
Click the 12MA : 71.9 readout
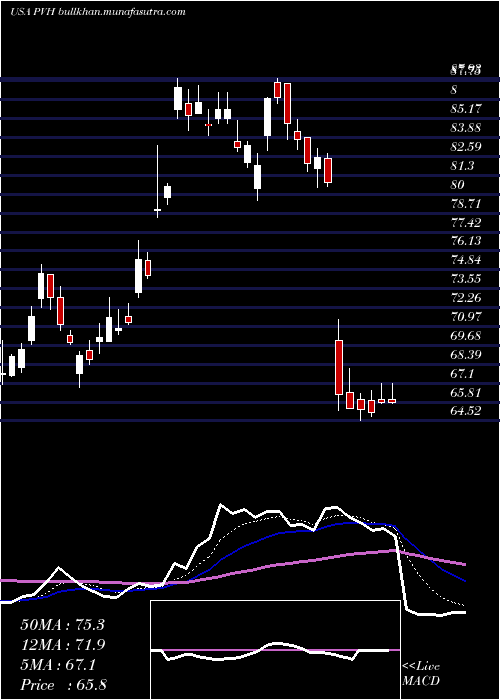62,645
